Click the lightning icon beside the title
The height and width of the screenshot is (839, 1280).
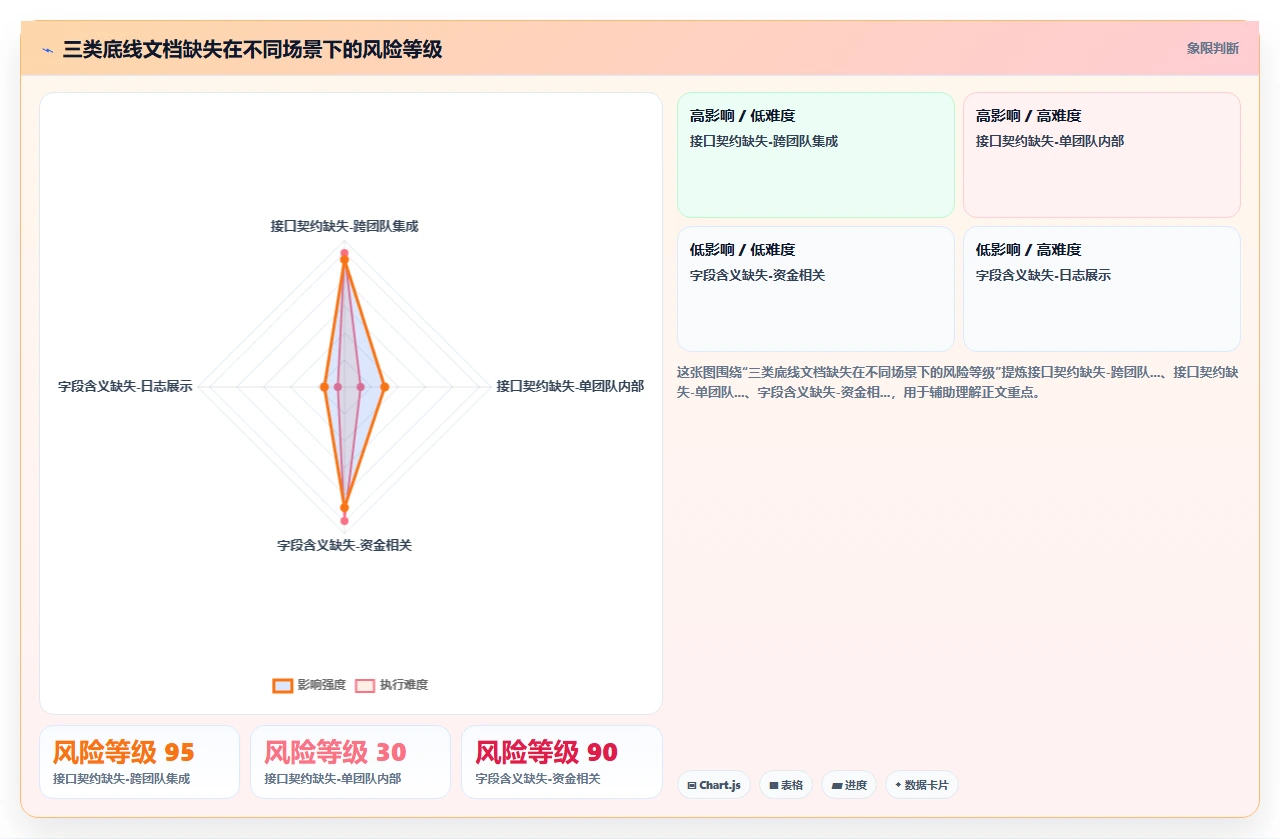tap(47, 49)
